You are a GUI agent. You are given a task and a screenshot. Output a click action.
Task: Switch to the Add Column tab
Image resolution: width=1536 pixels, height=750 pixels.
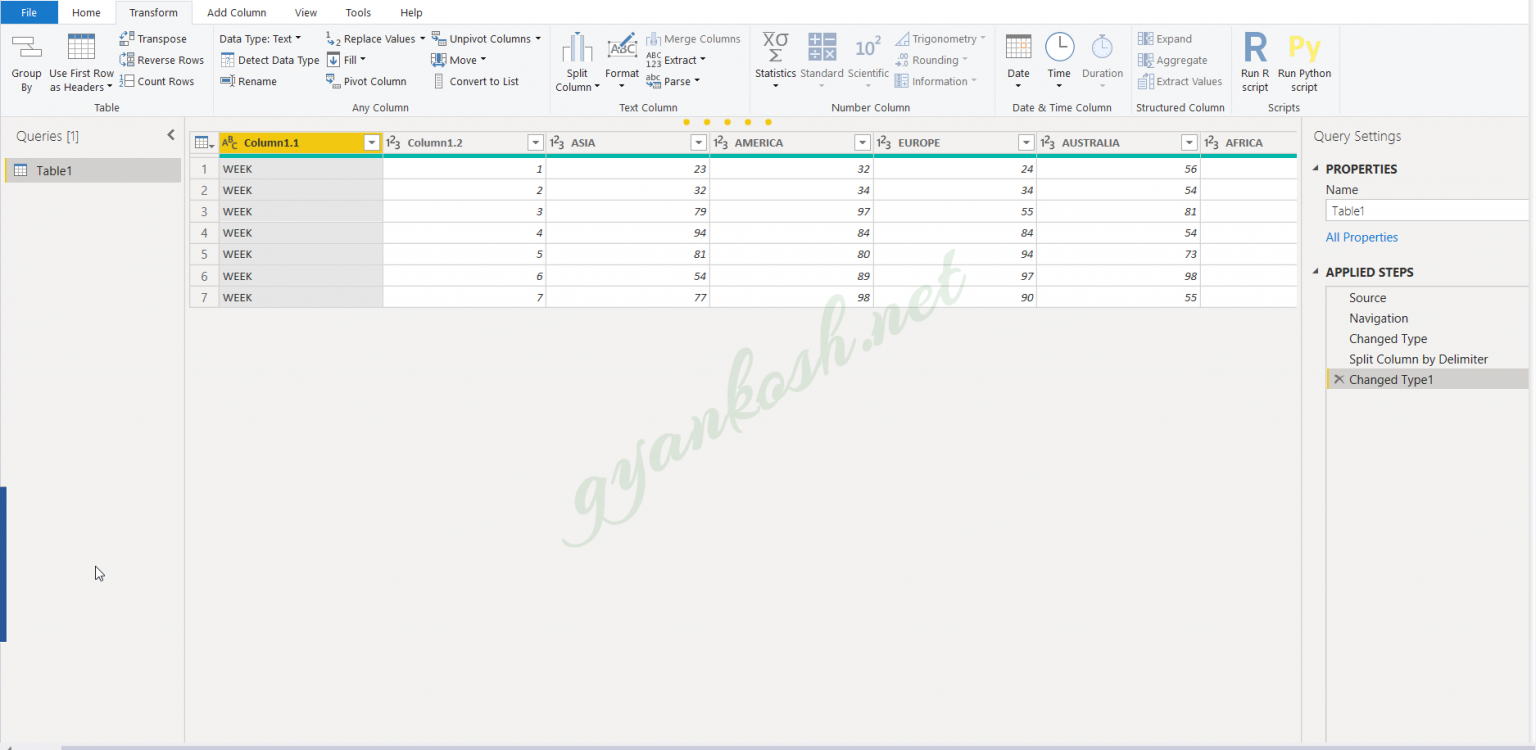coord(236,12)
